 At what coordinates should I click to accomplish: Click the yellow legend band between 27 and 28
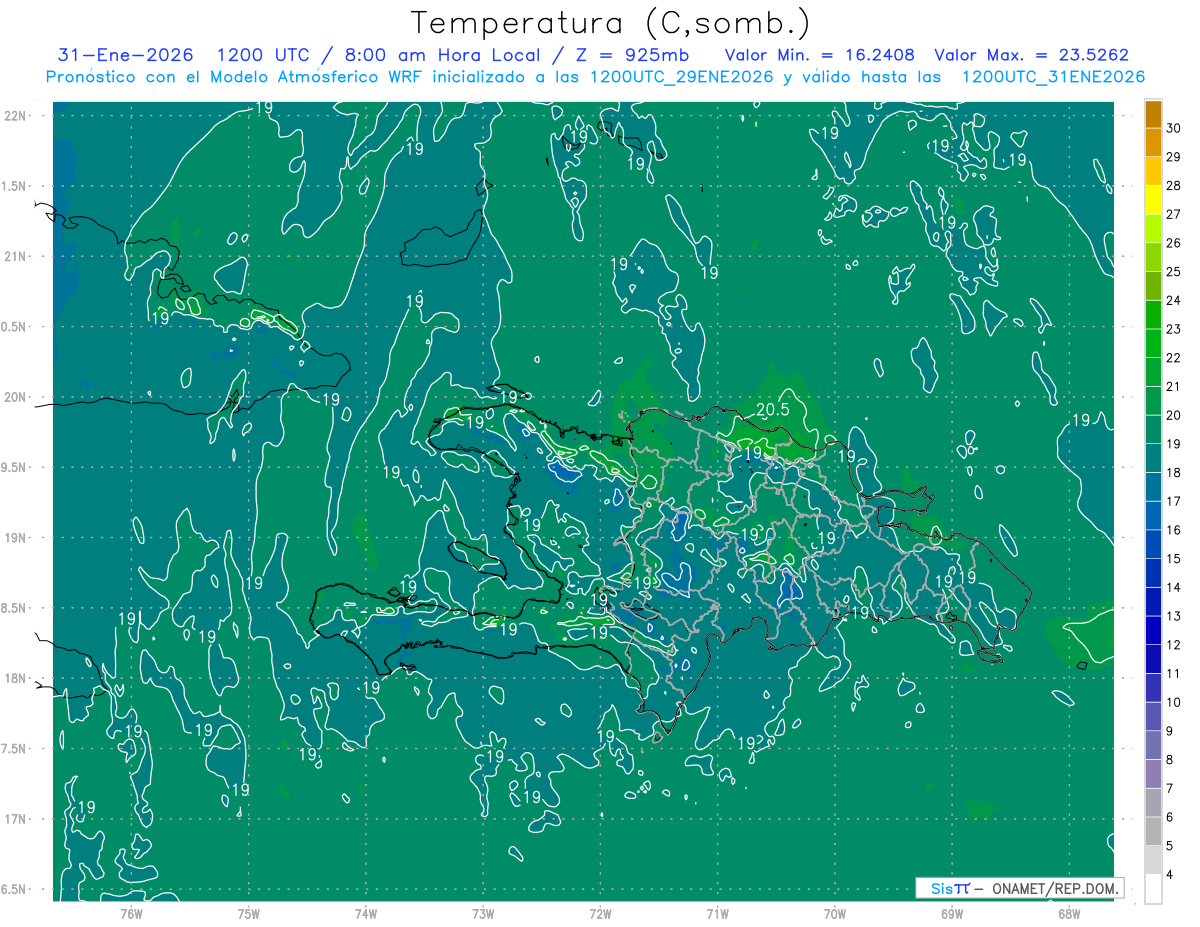click(x=1153, y=199)
